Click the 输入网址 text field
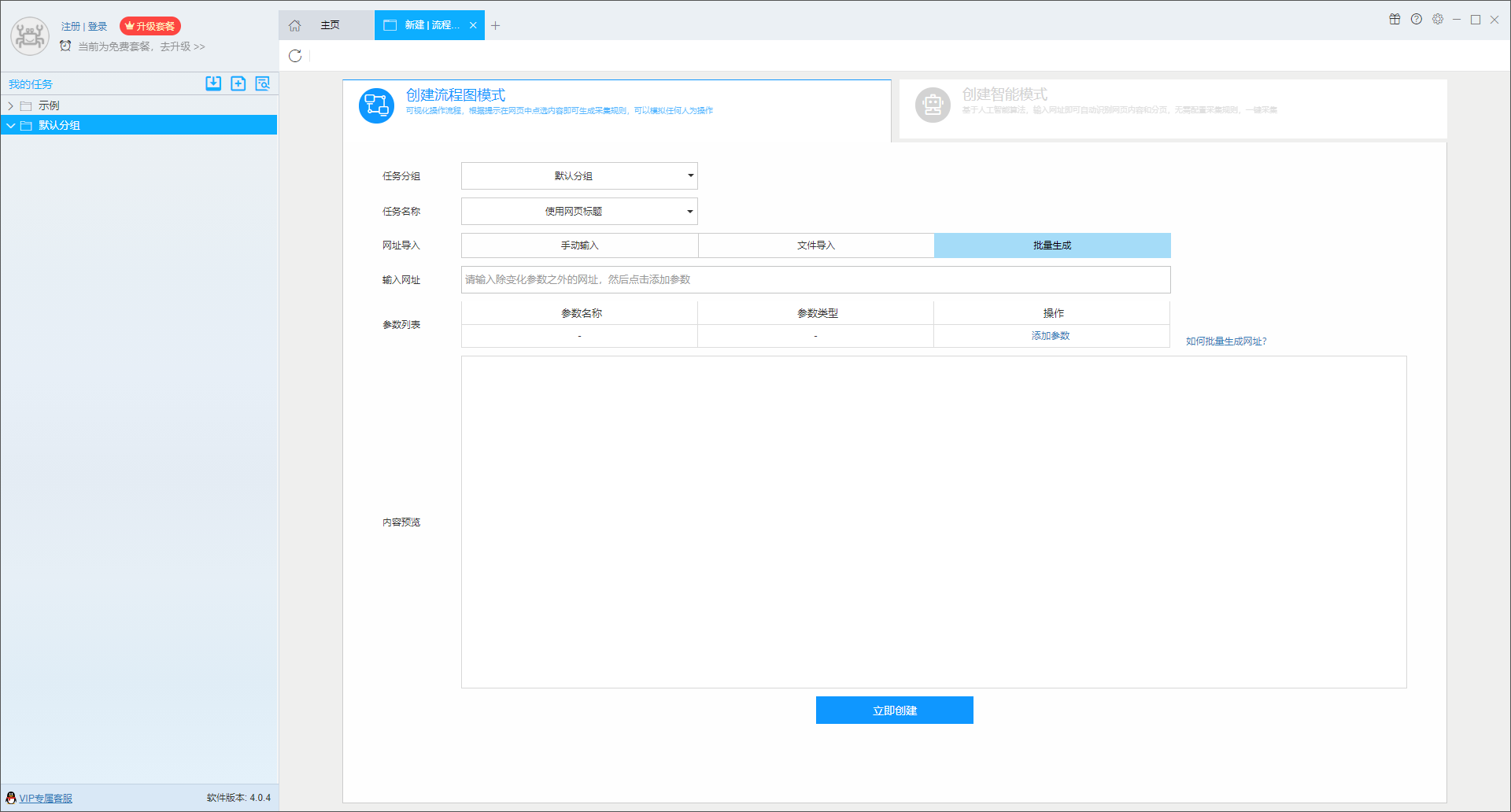Image resolution: width=1511 pixels, height=812 pixels. tap(815, 280)
